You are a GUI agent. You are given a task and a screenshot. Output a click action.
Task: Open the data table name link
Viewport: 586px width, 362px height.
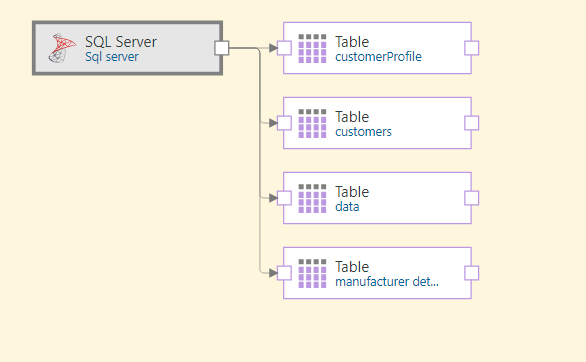pyautogui.click(x=347, y=207)
